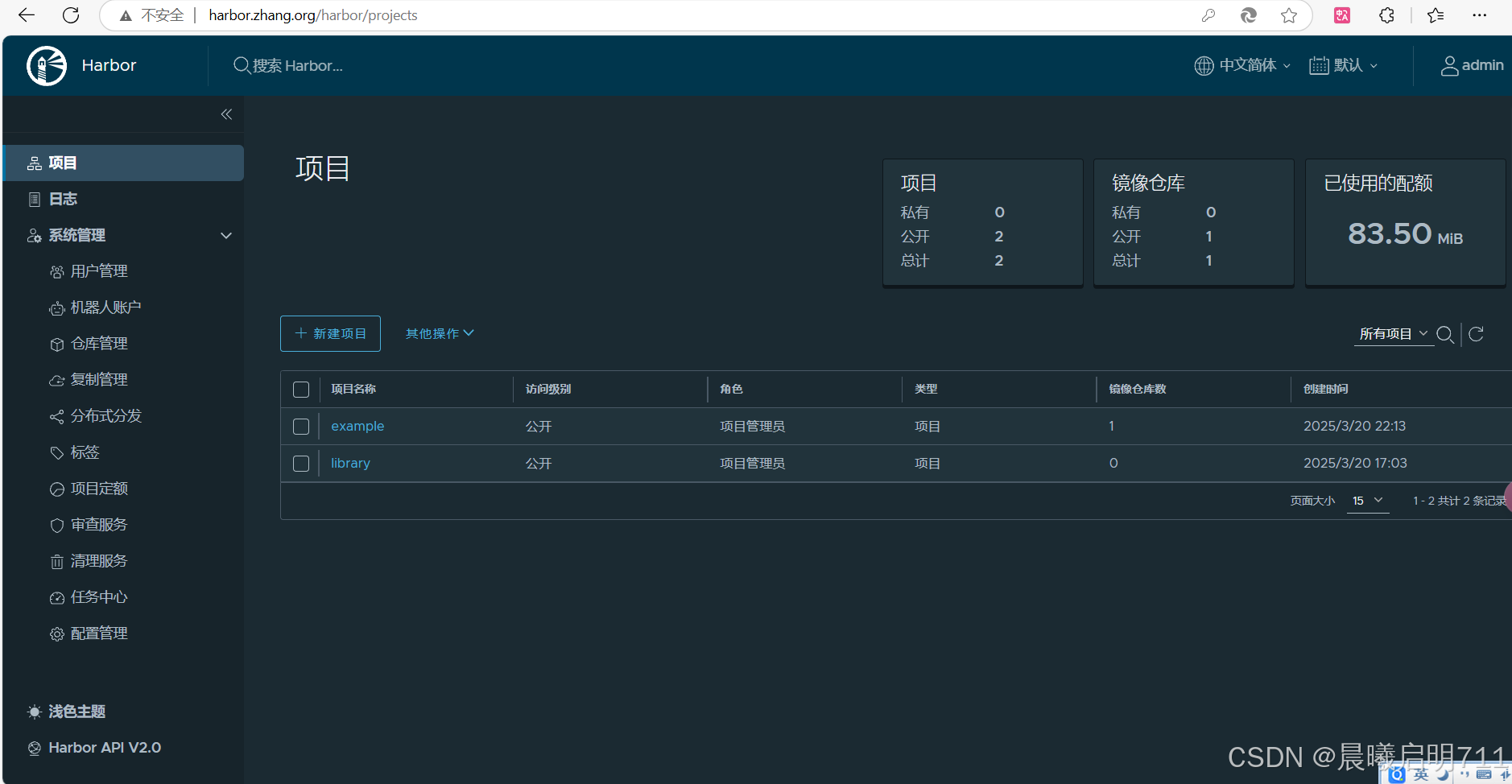The height and width of the screenshot is (784, 1512).
Task: Open the library project link
Action: point(350,464)
